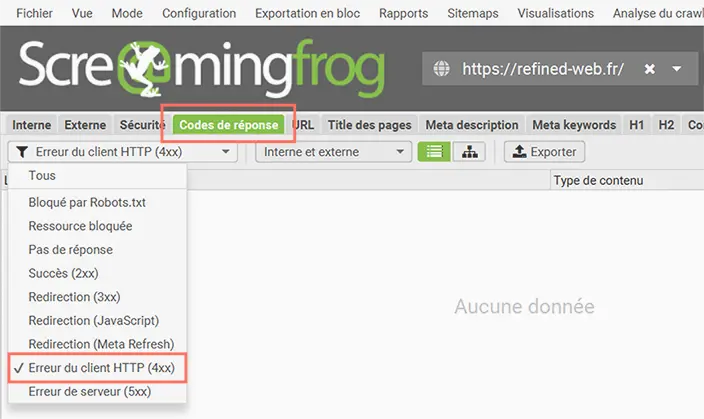The width and height of the screenshot is (704, 419).
Task: Open the Exportation en bloc menu
Action: pyautogui.click(x=308, y=13)
